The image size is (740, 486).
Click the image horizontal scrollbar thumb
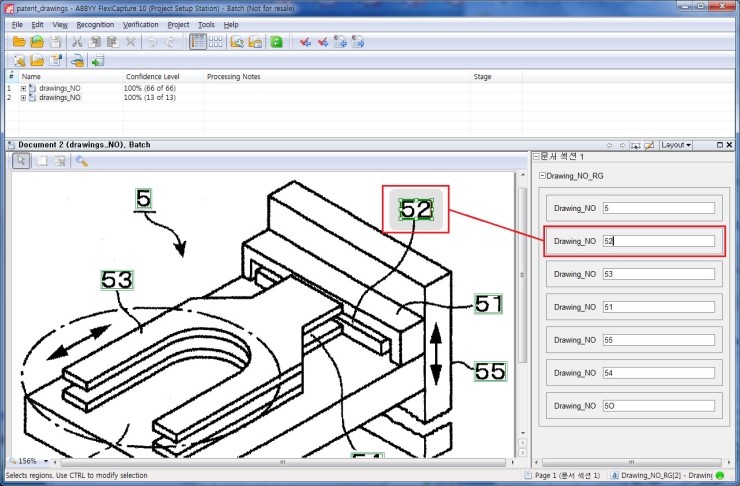pos(283,462)
